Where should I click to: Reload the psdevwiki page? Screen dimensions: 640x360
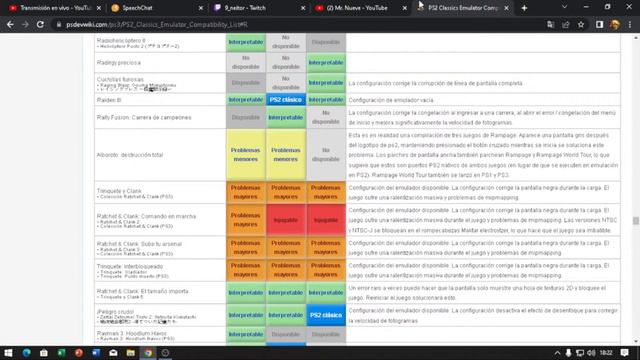(40, 24)
